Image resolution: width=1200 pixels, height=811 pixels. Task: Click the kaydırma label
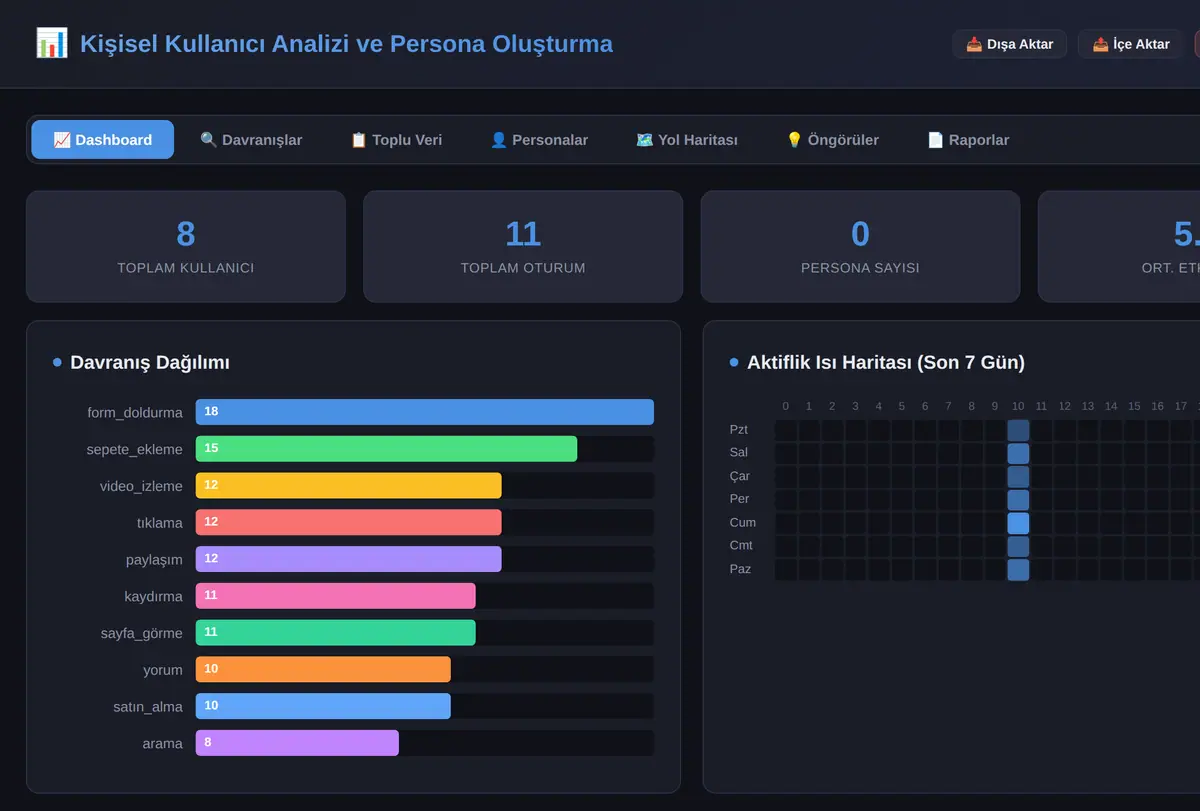click(153, 596)
